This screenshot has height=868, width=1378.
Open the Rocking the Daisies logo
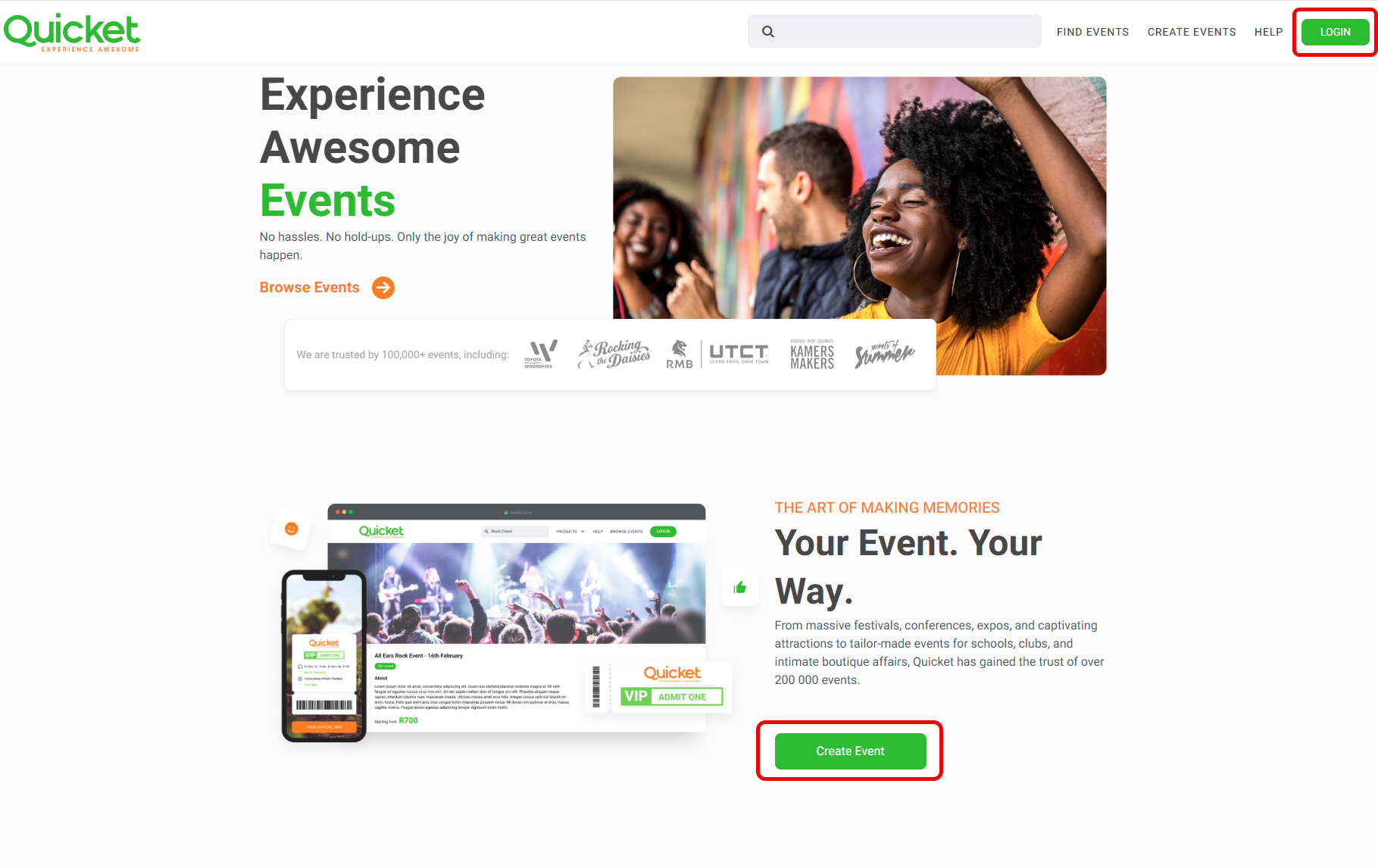click(614, 354)
